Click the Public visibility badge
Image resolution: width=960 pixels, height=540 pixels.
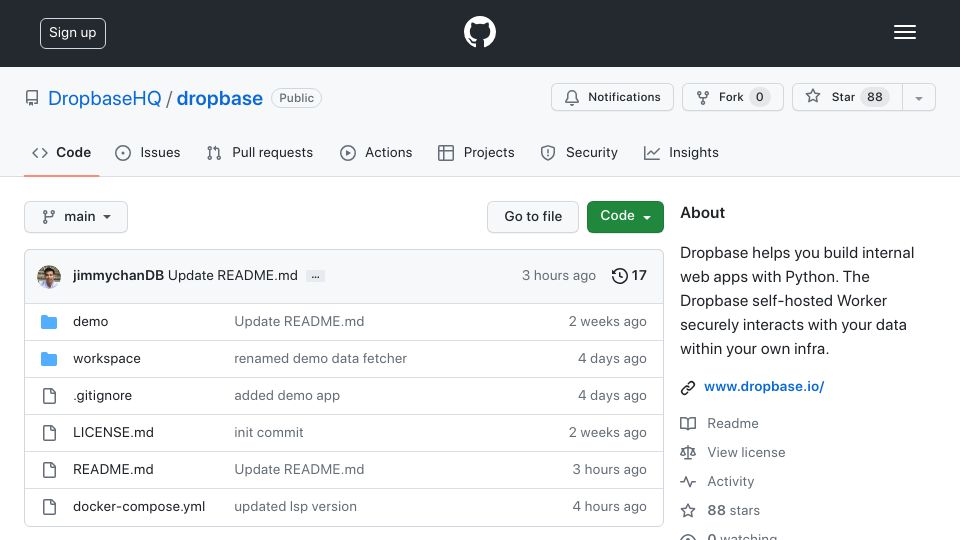(296, 98)
